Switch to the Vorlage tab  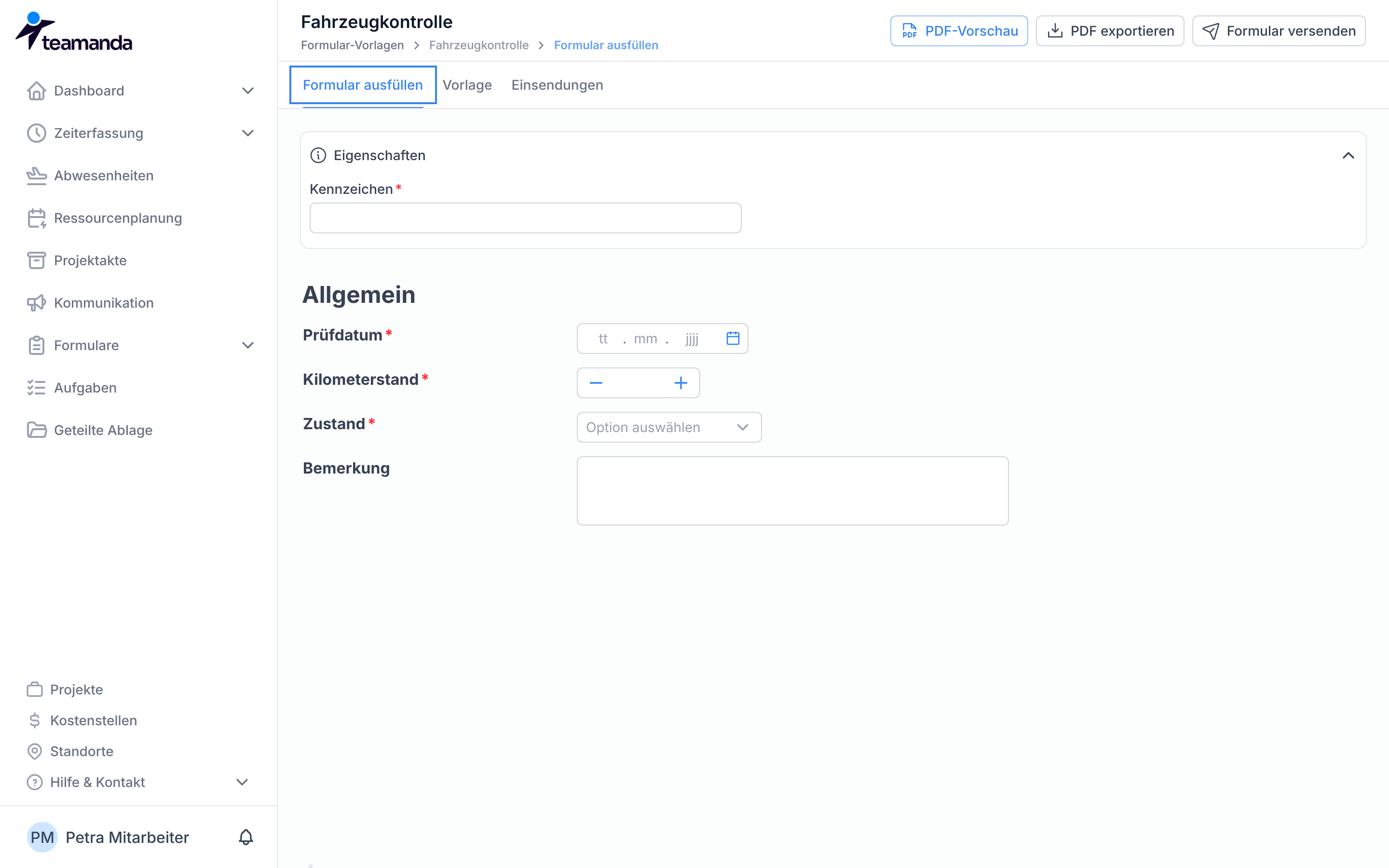(x=467, y=85)
